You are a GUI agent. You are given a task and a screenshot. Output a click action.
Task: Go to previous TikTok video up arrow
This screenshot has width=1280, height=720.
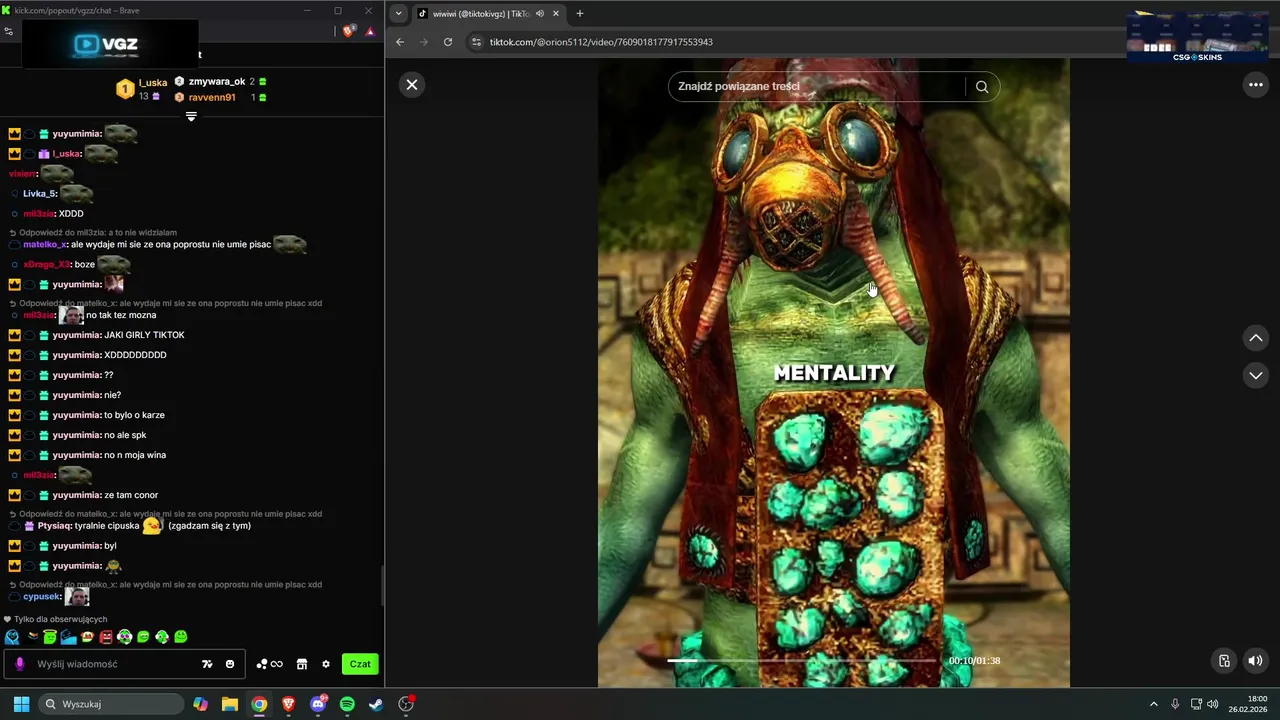pos(1256,338)
